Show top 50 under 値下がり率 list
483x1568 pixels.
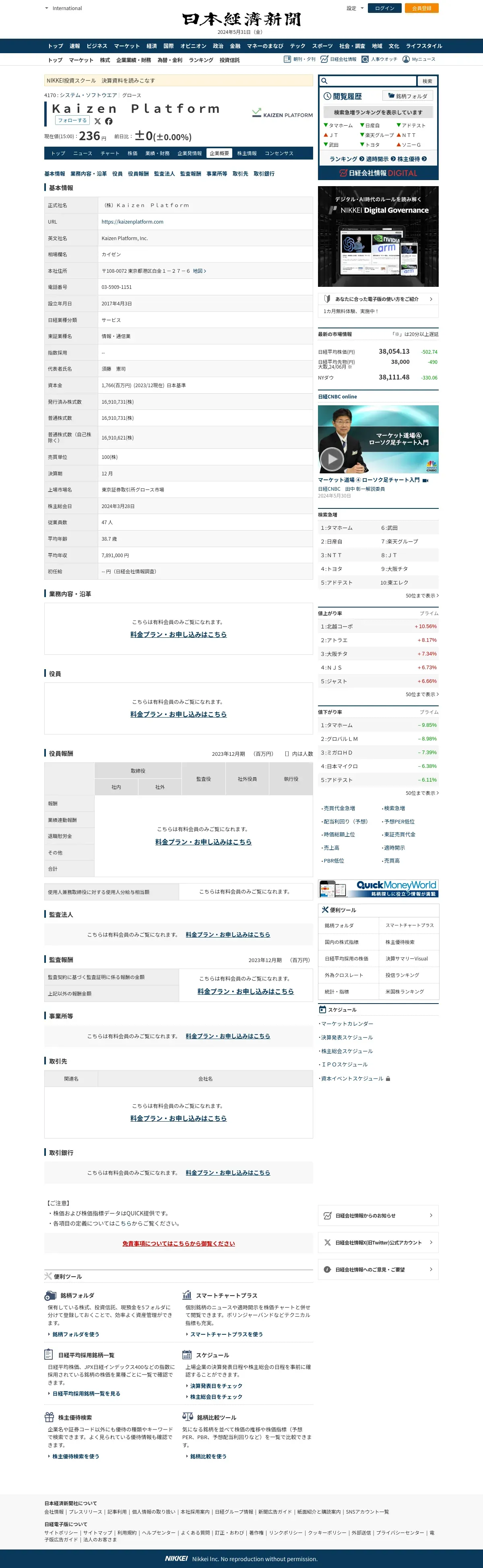click(x=422, y=792)
